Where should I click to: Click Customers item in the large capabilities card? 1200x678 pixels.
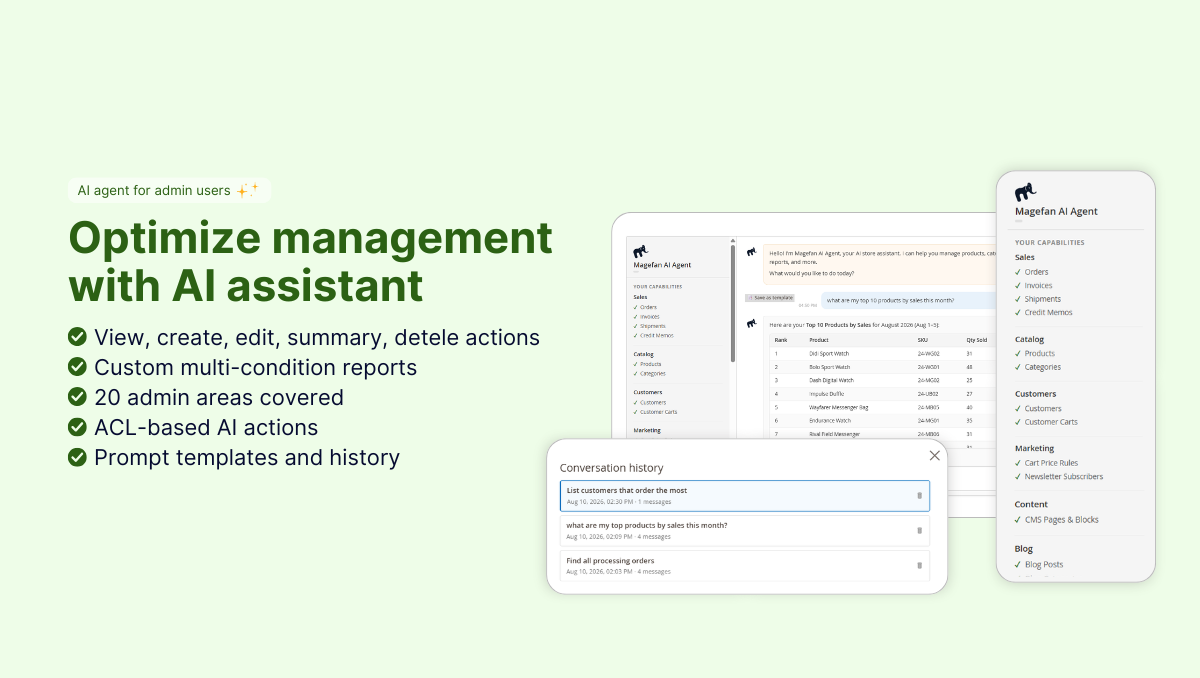pos(1043,409)
